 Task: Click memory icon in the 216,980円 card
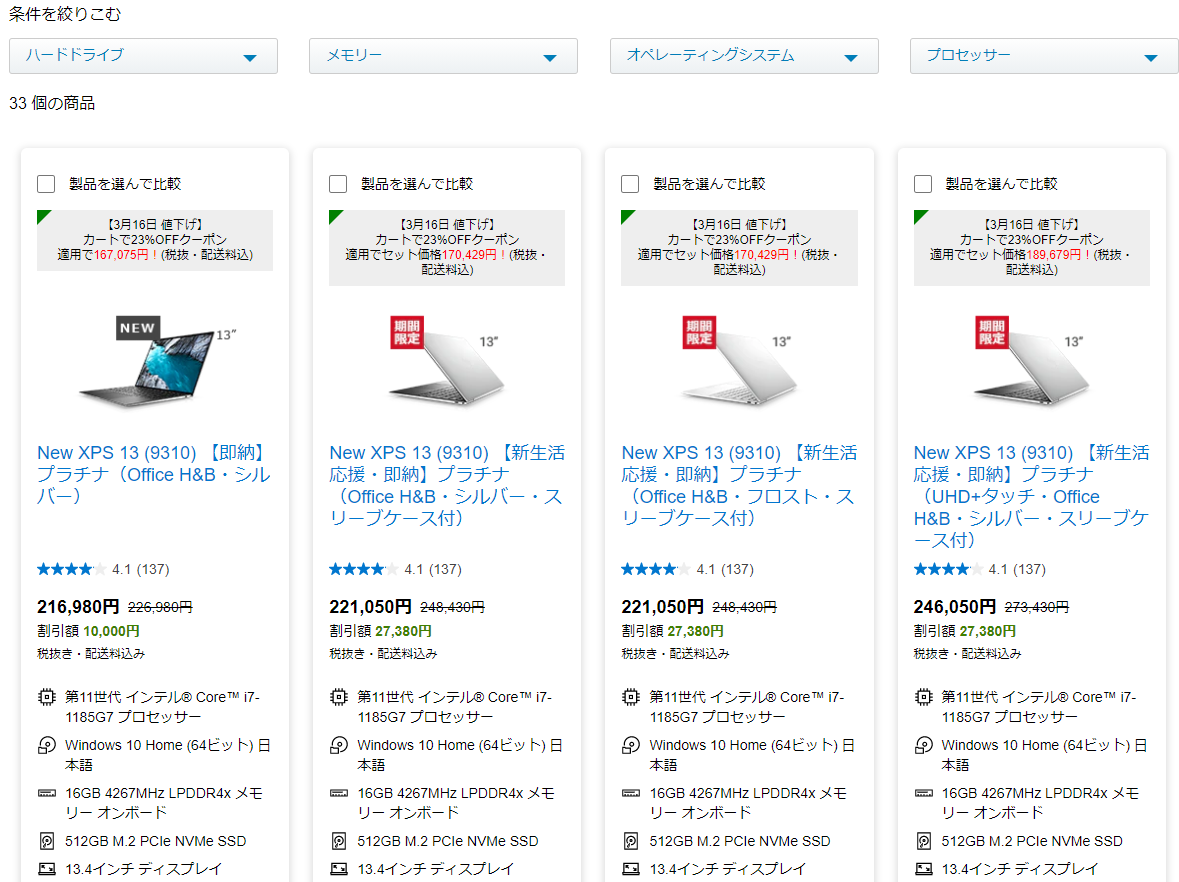(x=47, y=793)
